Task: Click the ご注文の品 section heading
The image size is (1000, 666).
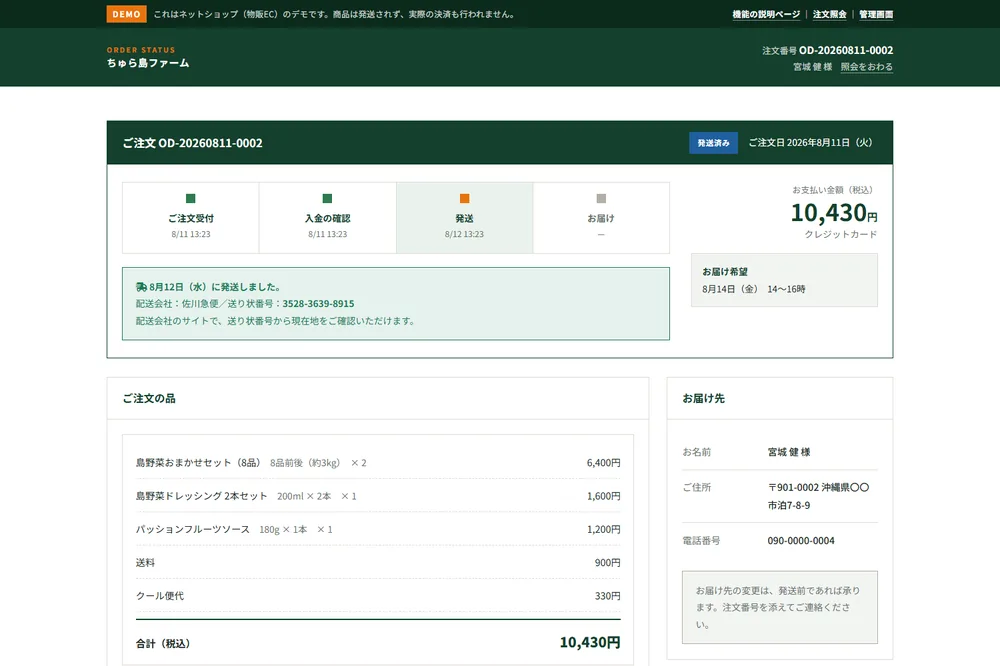Action: coord(149,398)
